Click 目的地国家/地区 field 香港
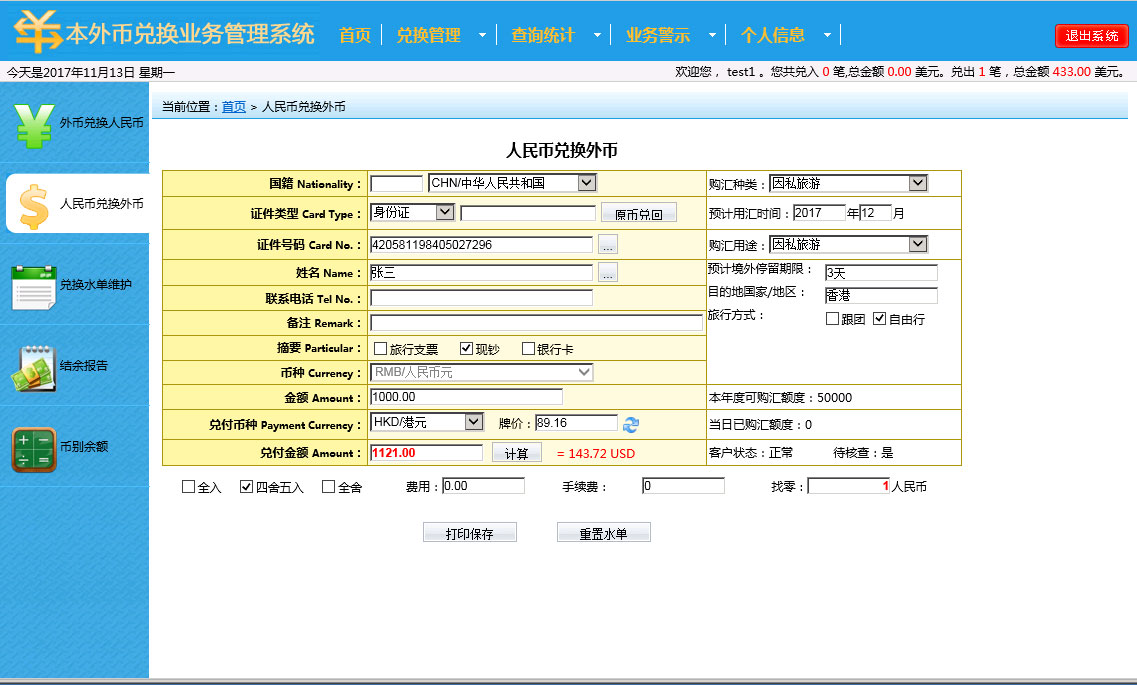This screenshot has width=1137, height=685. click(881, 296)
